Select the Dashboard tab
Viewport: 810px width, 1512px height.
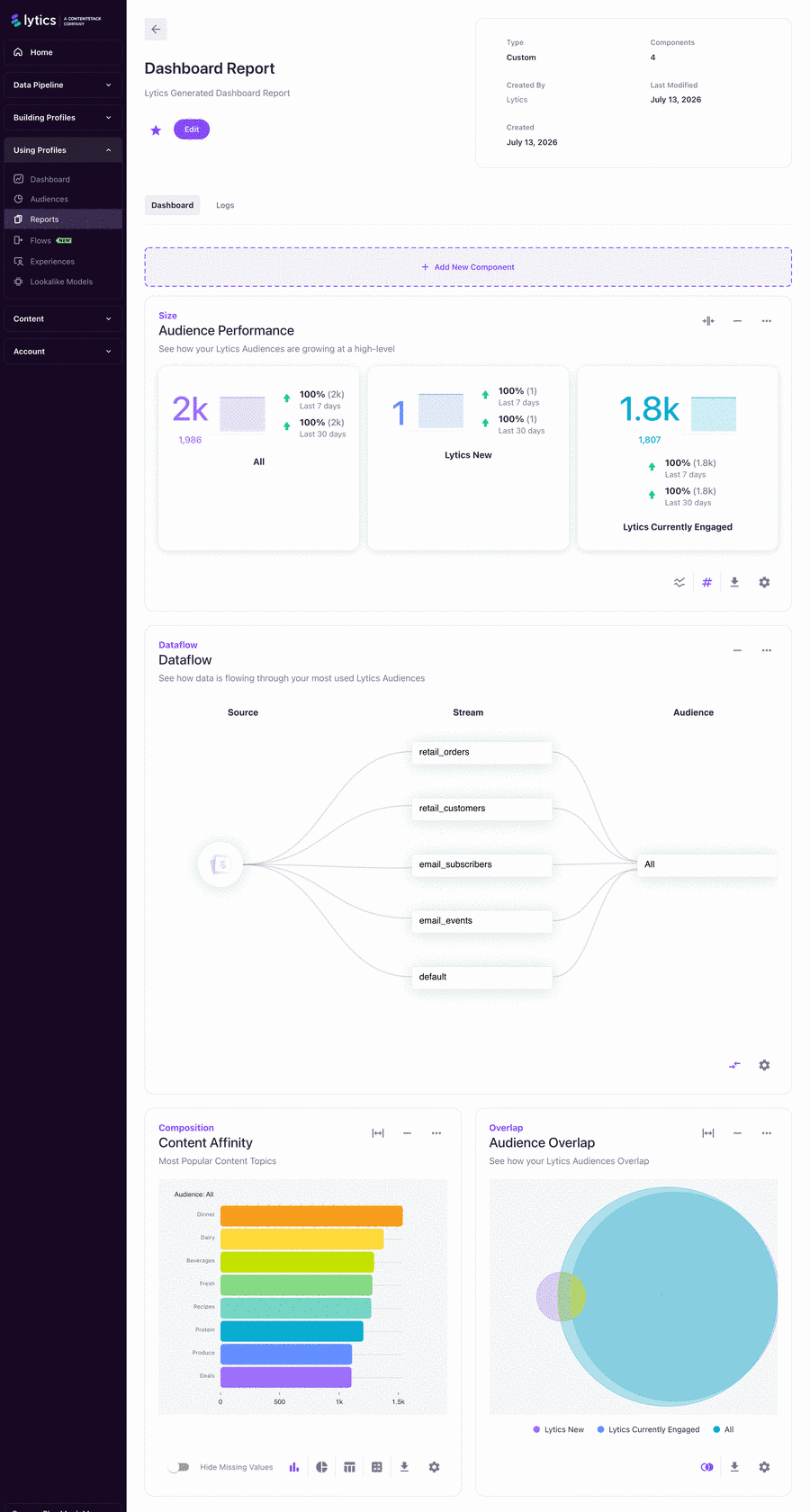pyautogui.click(x=172, y=205)
